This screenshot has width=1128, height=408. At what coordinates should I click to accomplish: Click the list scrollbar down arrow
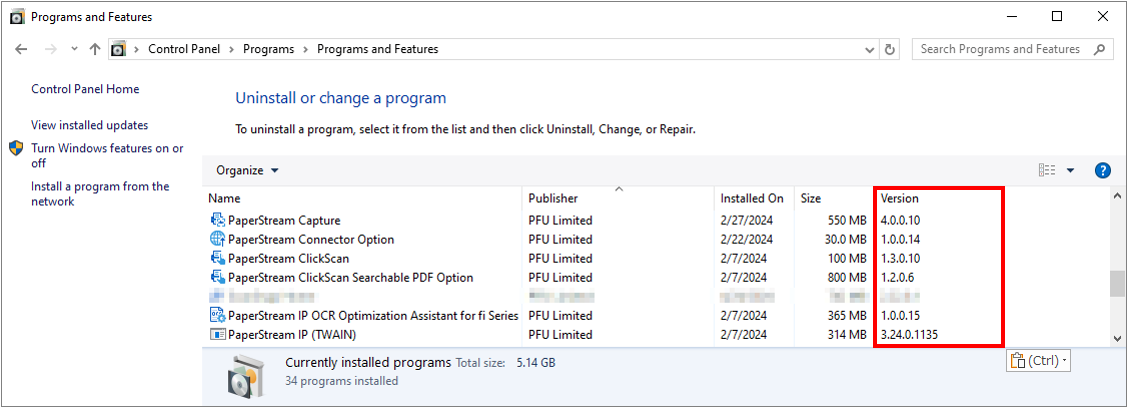pyautogui.click(x=1116, y=337)
